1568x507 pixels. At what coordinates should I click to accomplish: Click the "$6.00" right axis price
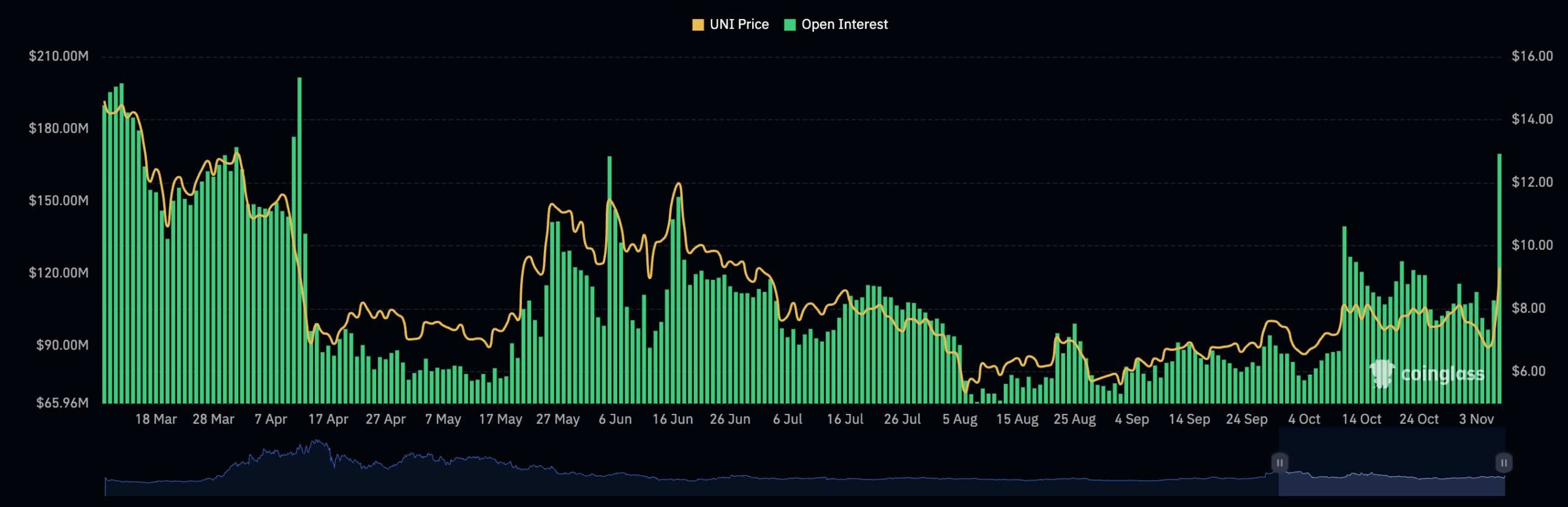[x=1532, y=372]
